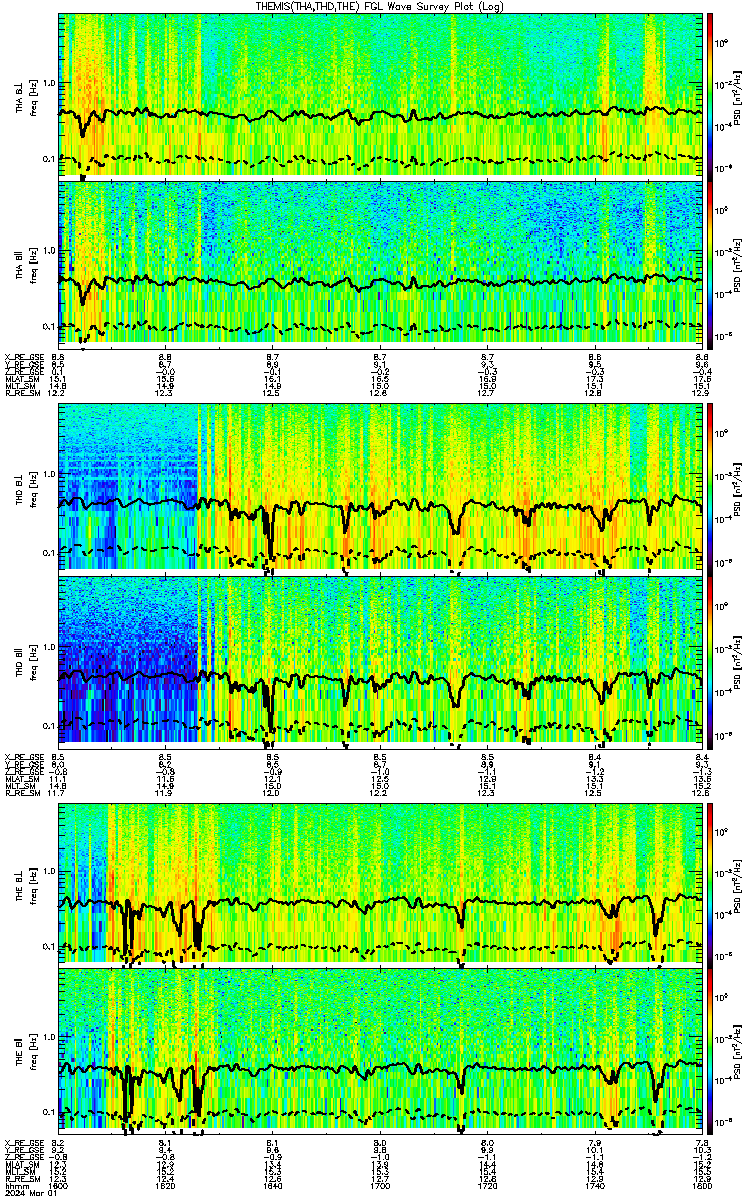Click the THA B-parallel PSD color bar

click(x=711, y=263)
